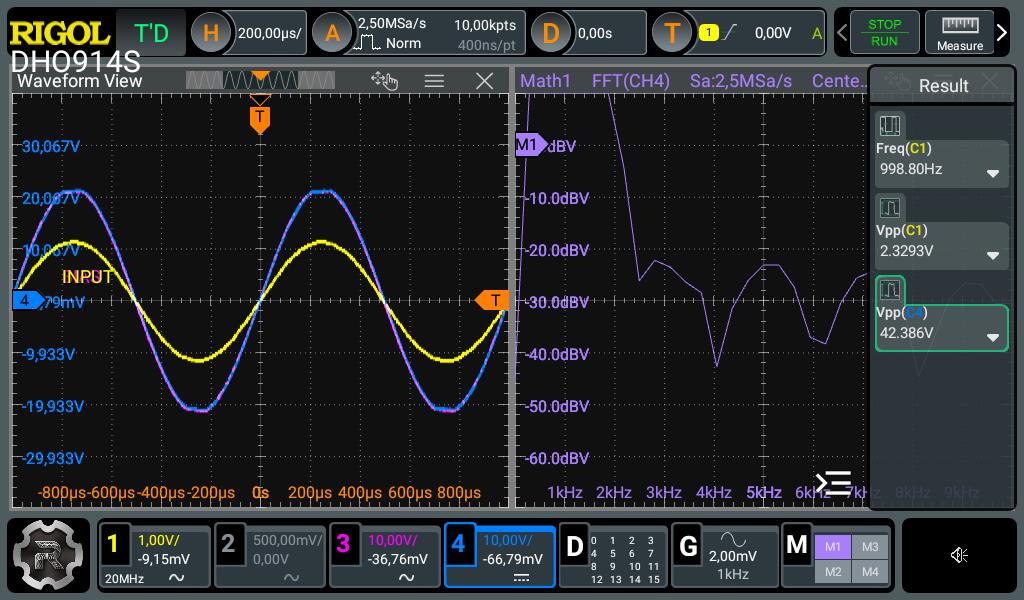1024x600 pixels.
Task: Click the Sa:2,5MSa/s header label
Action: coord(741,81)
